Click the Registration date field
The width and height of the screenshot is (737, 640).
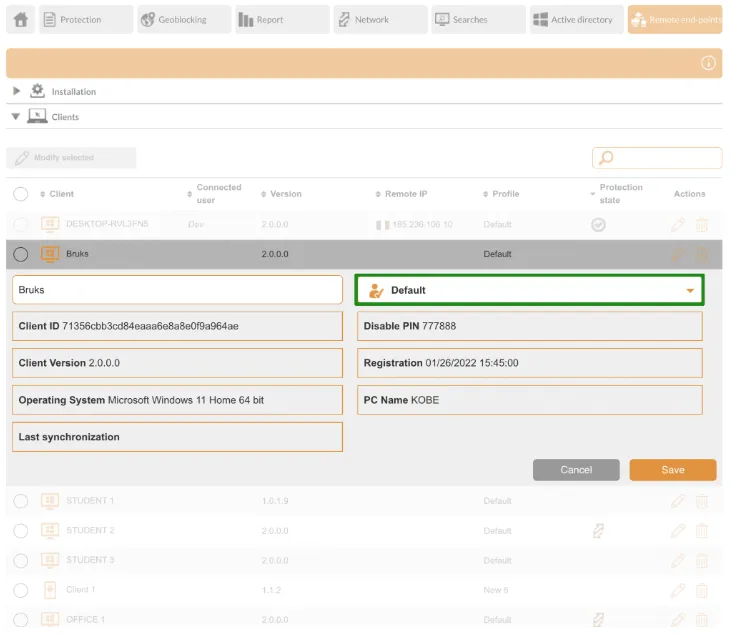[530, 363]
